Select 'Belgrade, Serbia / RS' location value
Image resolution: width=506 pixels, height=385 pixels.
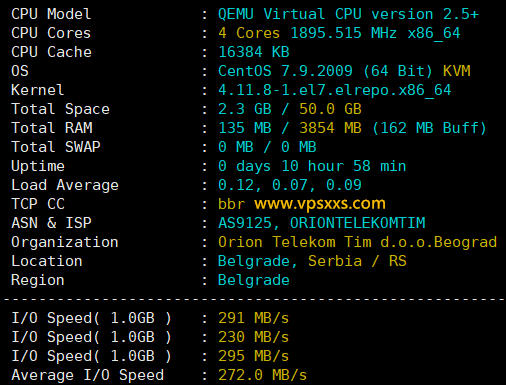pos(312,261)
